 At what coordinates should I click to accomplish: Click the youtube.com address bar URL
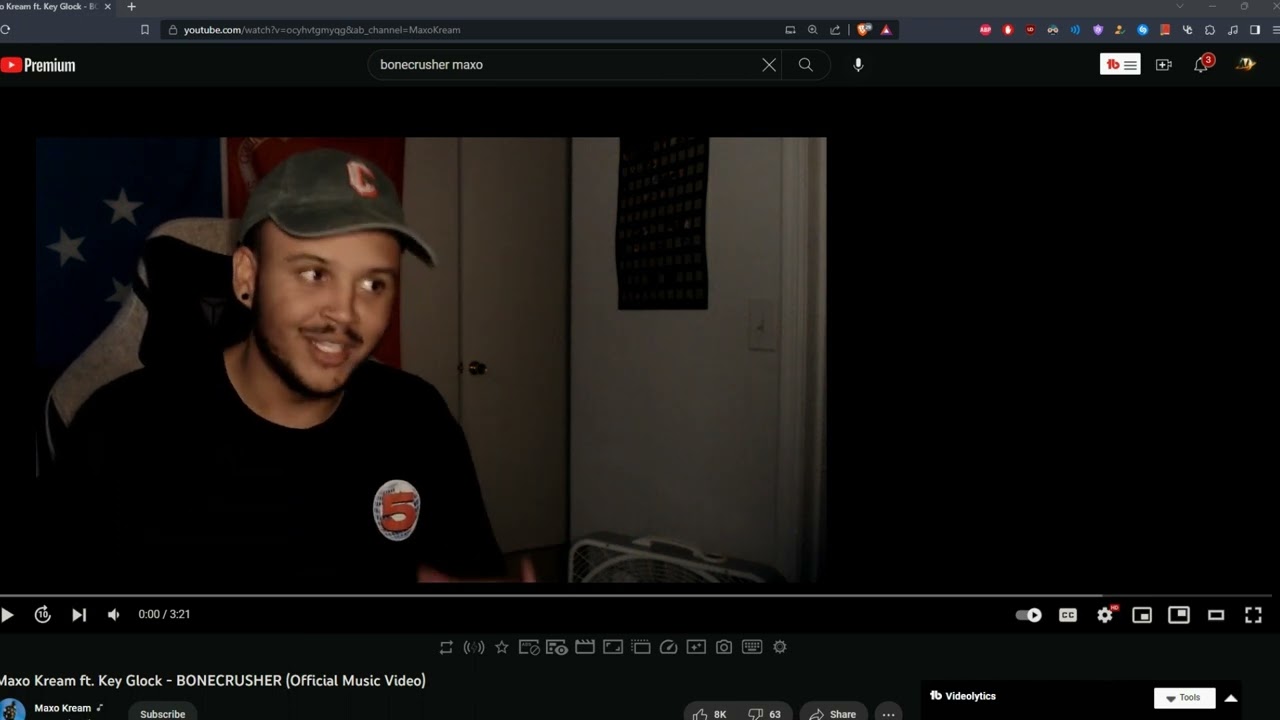pyautogui.click(x=322, y=30)
